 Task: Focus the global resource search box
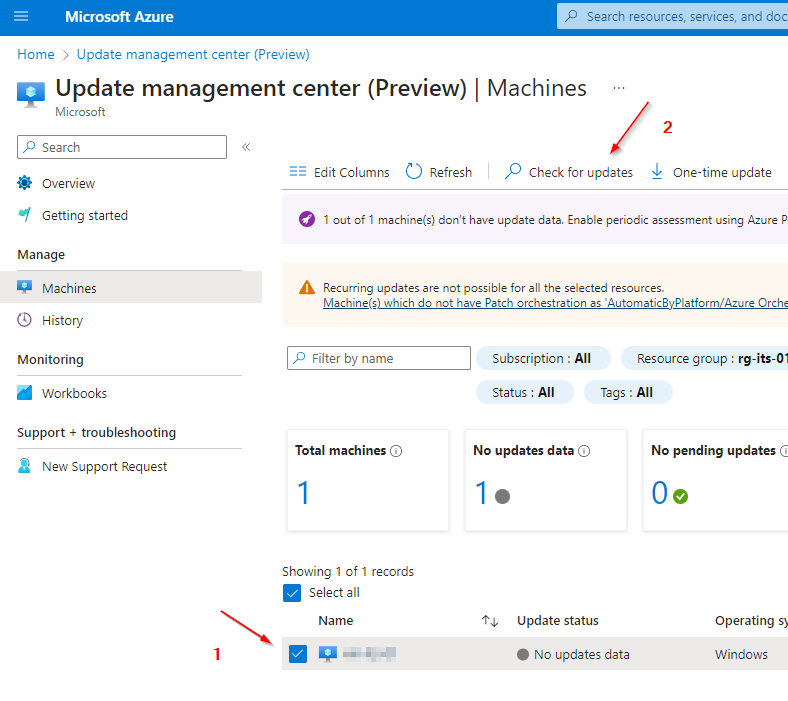[672, 17]
